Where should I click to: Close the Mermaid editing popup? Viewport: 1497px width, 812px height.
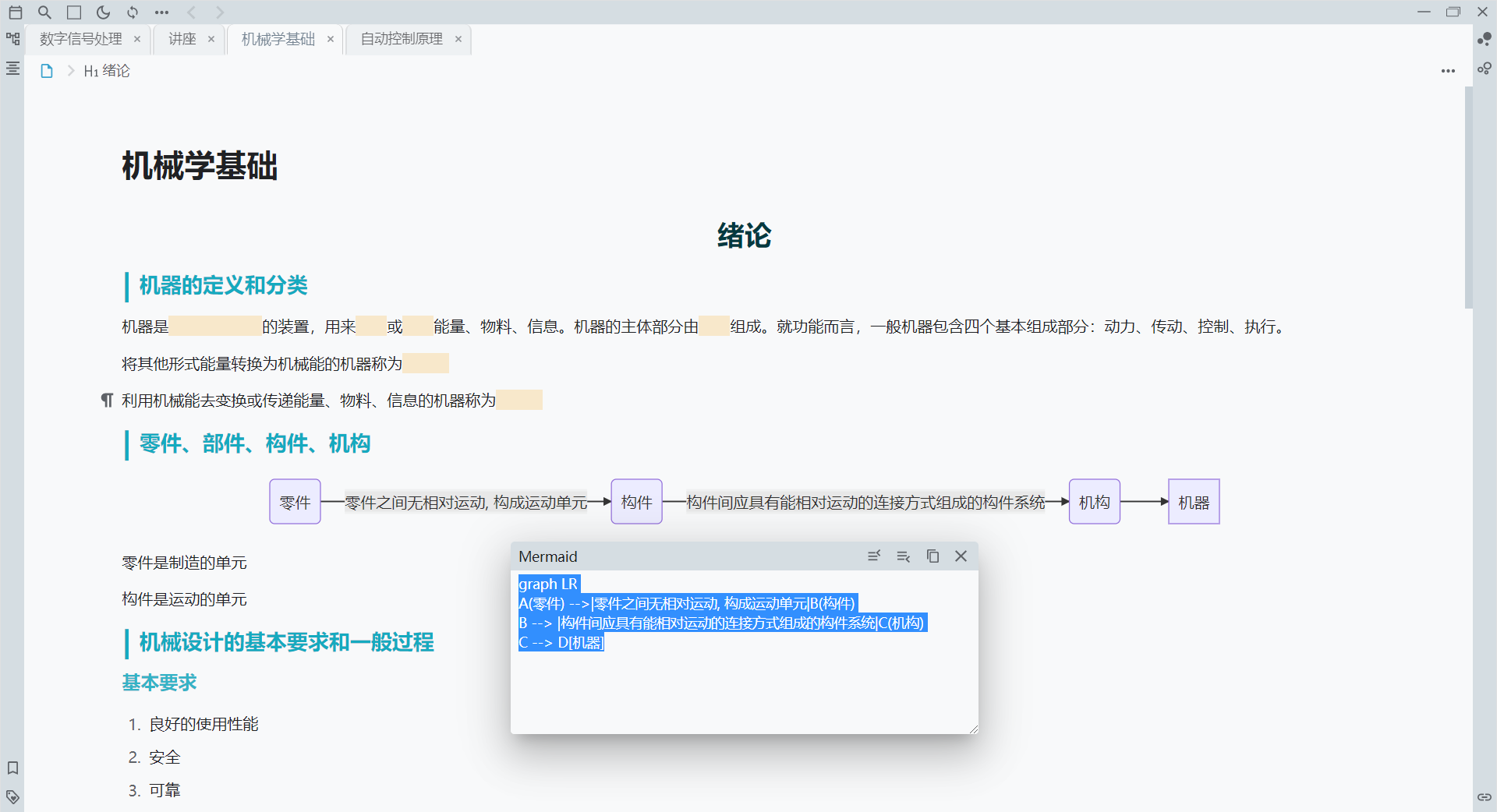tap(961, 556)
